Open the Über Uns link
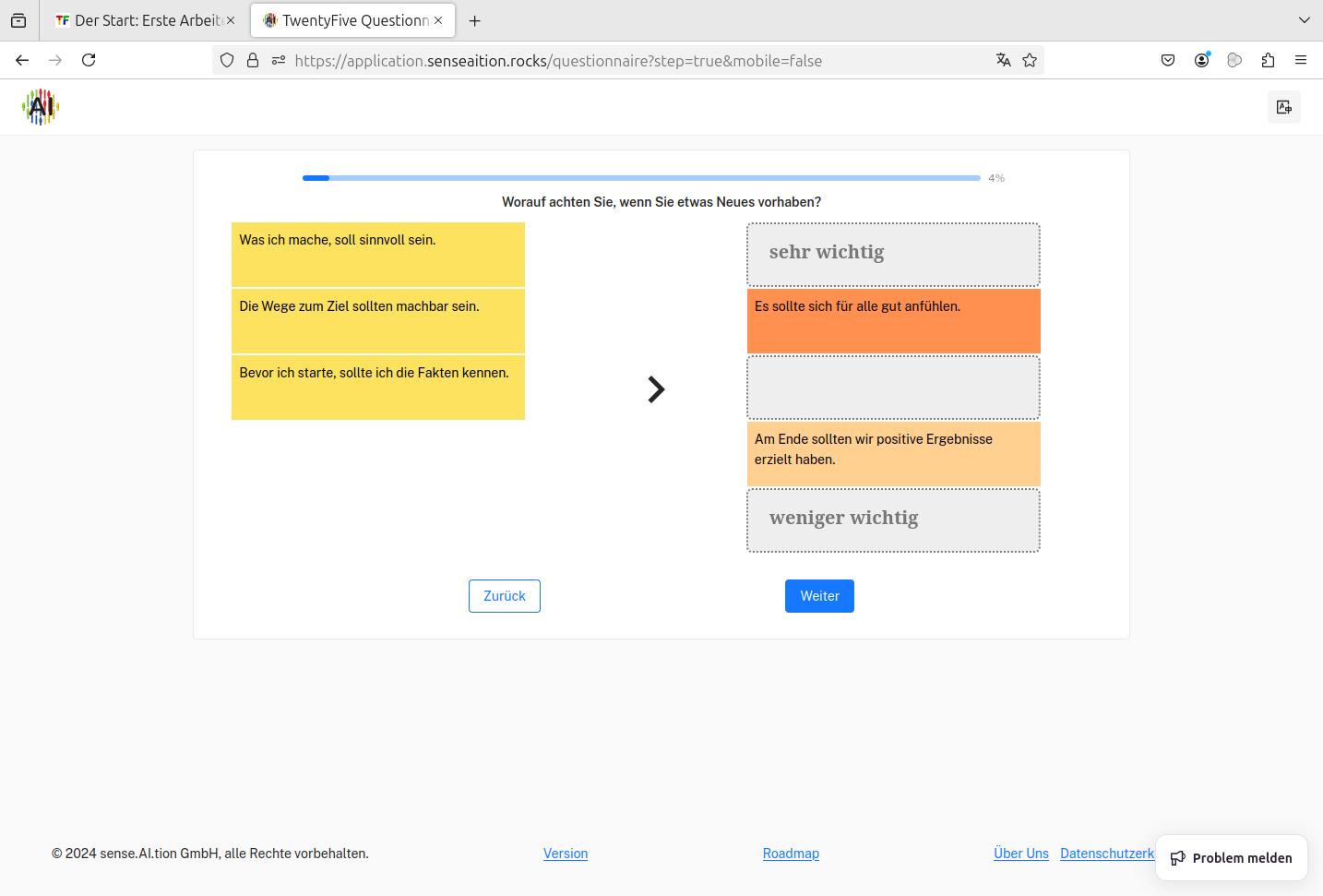 pyautogui.click(x=1021, y=854)
